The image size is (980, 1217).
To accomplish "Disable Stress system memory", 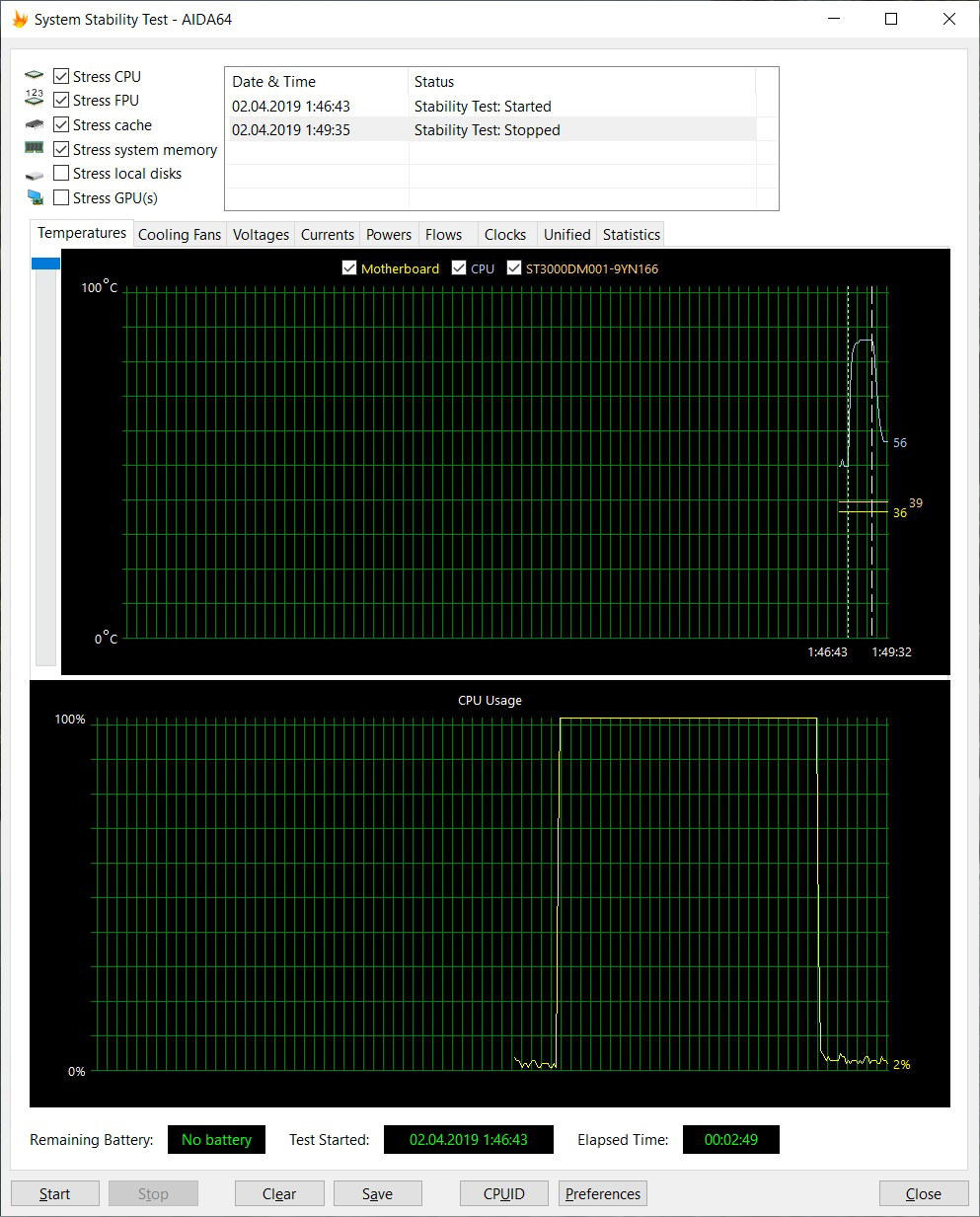I will coord(61,149).
